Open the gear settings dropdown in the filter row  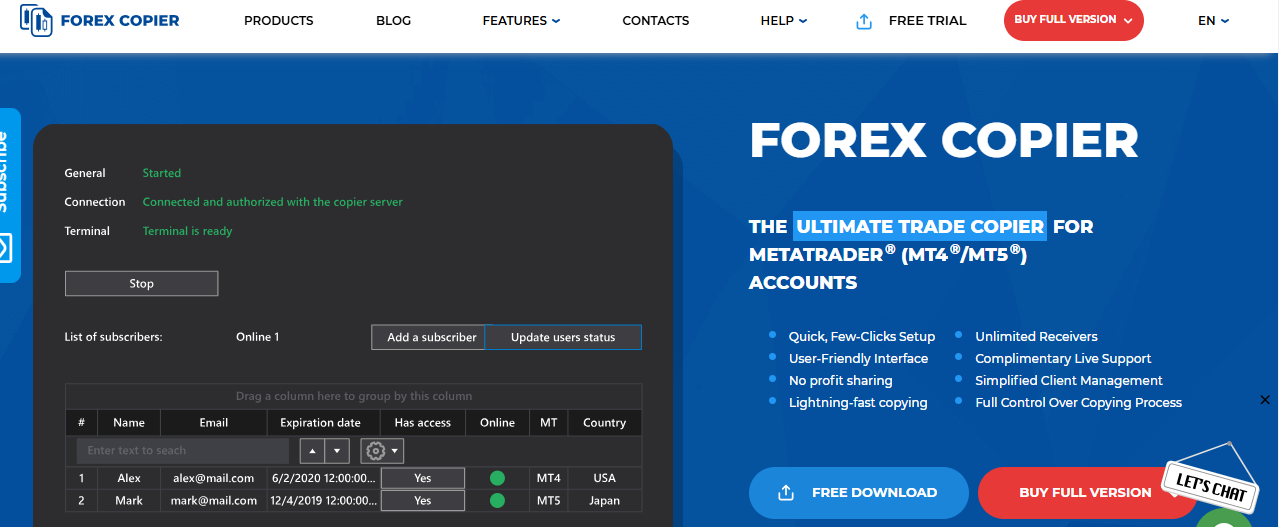(x=382, y=451)
